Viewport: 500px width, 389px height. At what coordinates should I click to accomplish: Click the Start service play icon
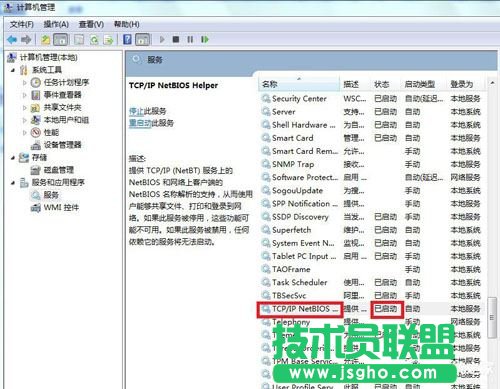click(x=162, y=40)
